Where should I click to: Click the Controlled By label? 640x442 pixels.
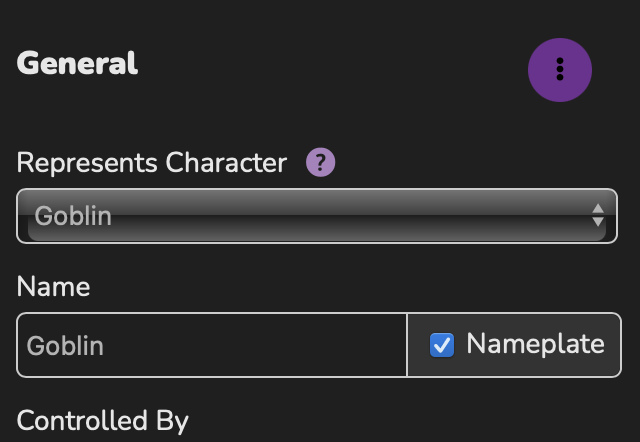pyautogui.click(x=102, y=421)
